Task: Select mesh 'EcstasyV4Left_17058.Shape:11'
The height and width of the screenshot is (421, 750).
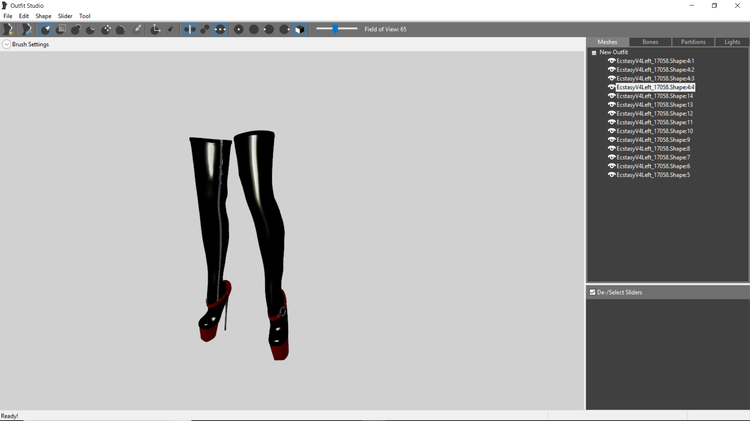Action: point(654,122)
